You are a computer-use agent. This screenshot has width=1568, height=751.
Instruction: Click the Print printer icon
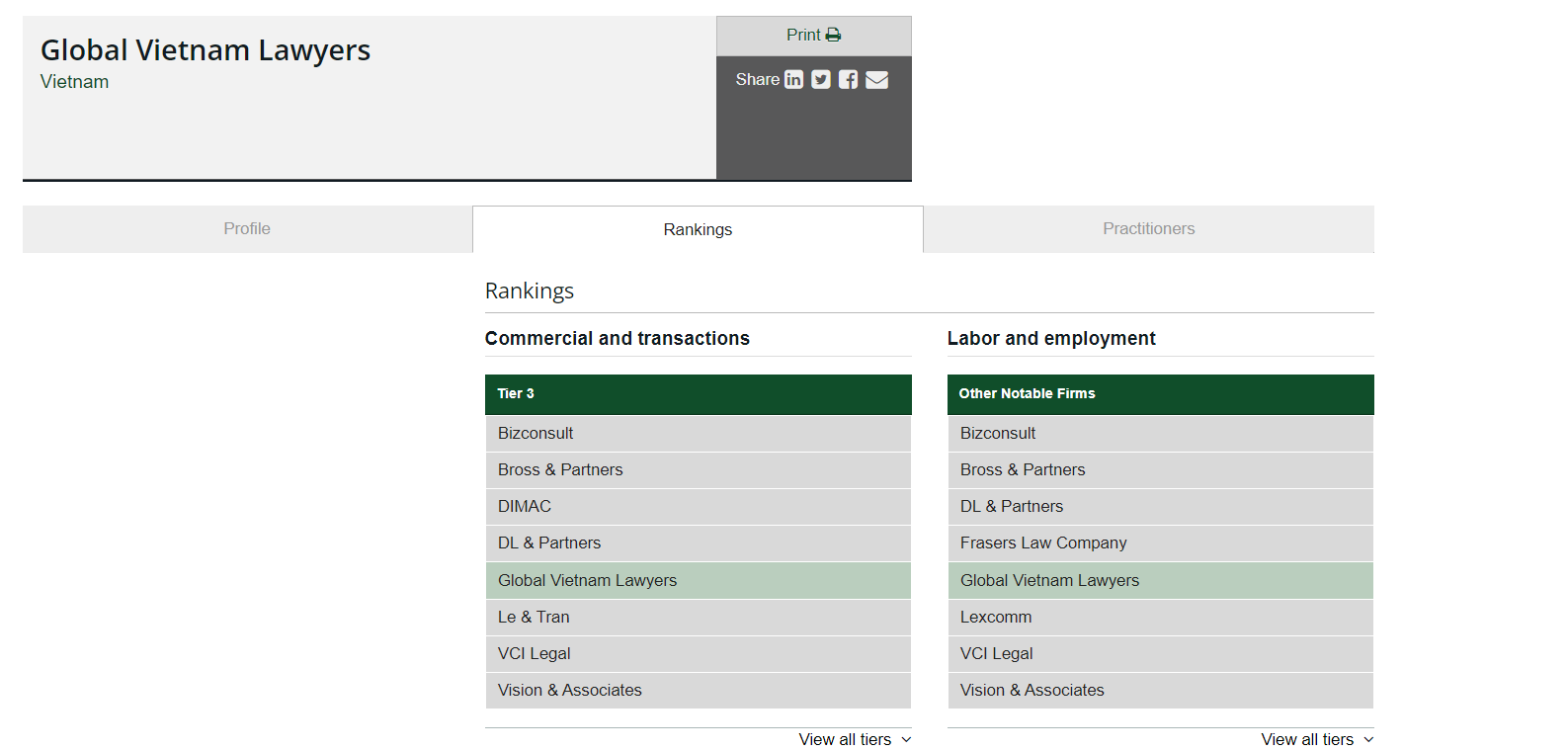(833, 36)
